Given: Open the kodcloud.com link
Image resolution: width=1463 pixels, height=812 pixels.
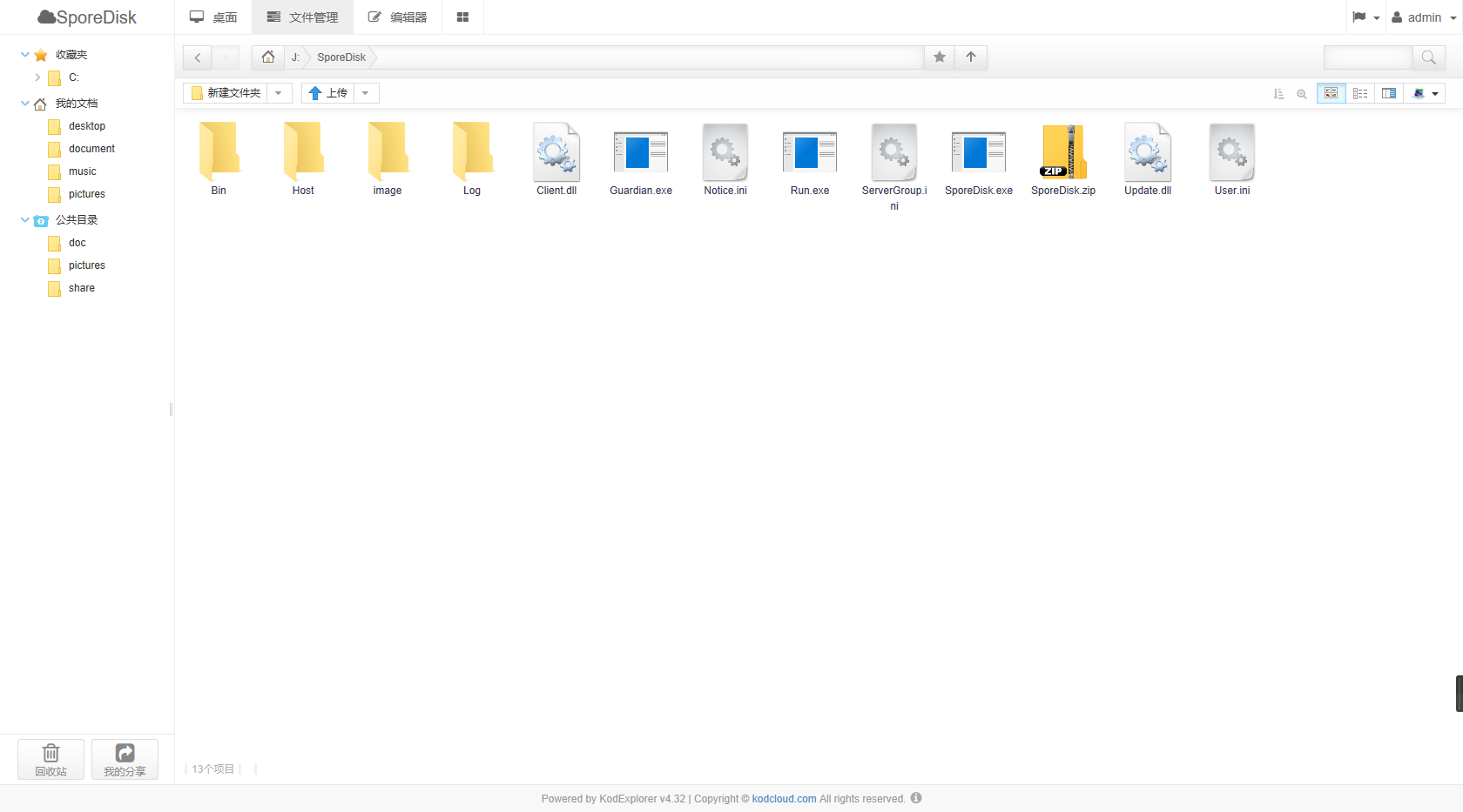Looking at the screenshot, I should coord(785,799).
